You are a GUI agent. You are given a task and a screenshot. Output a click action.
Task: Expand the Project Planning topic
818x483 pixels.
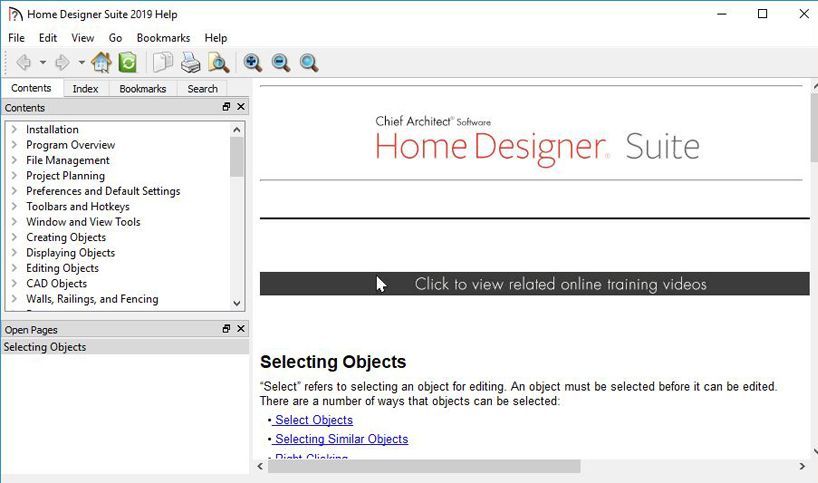point(14,175)
